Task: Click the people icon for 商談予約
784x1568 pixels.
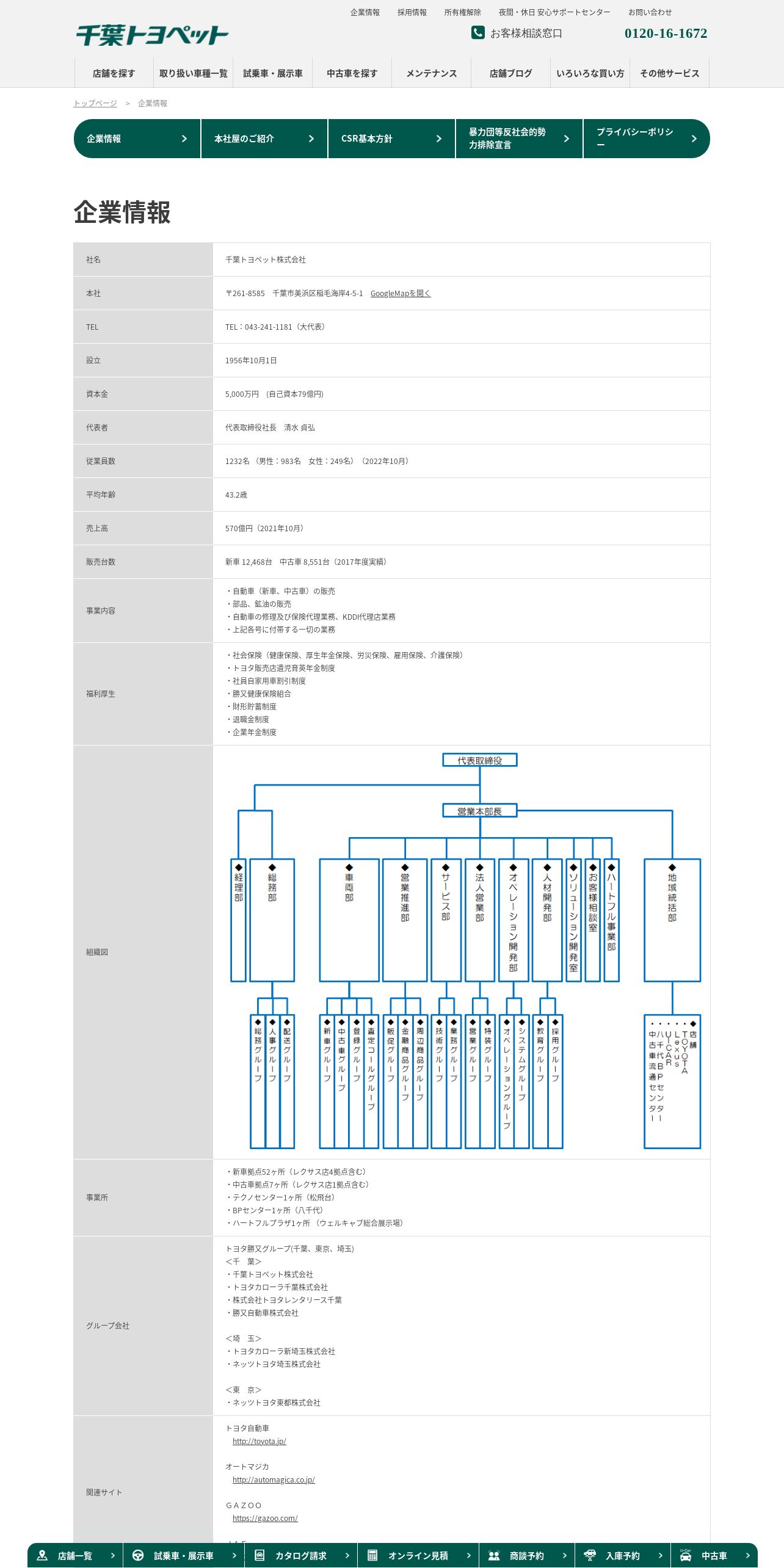Action: pyautogui.click(x=494, y=1555)
